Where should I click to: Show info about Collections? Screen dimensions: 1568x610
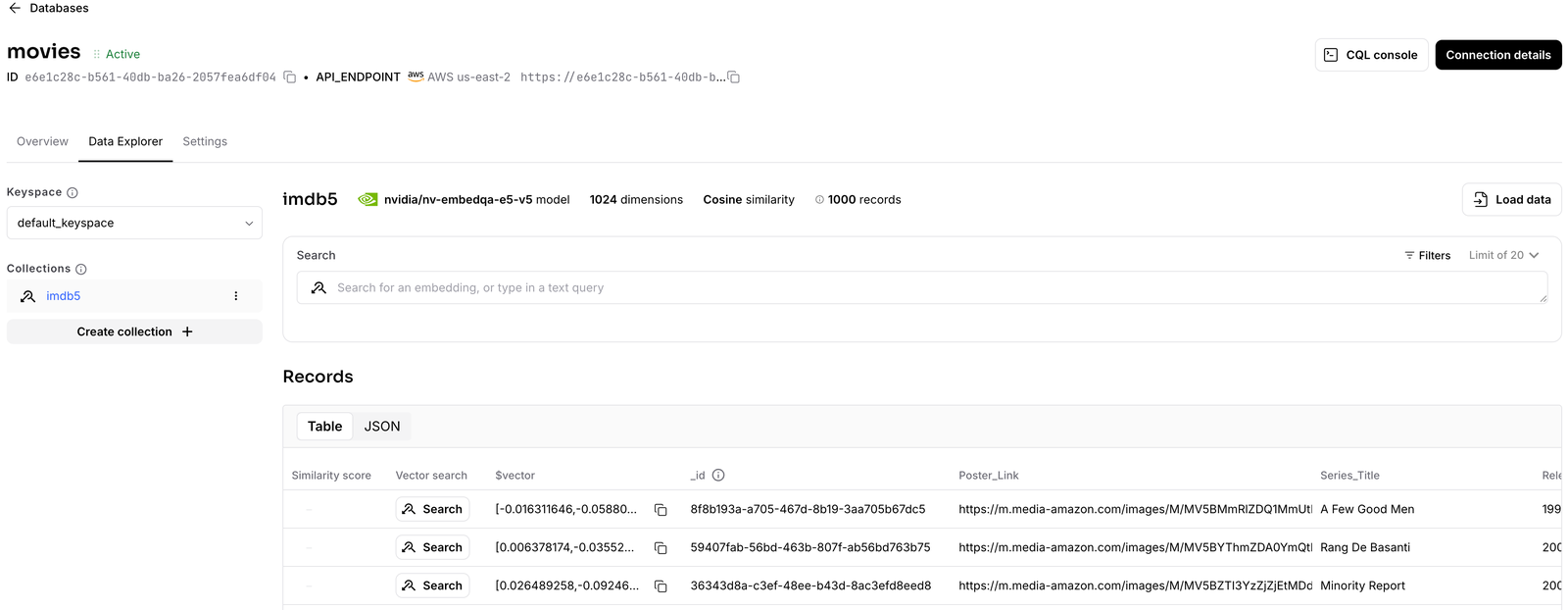pyautogui.click(x=81, y=269)
